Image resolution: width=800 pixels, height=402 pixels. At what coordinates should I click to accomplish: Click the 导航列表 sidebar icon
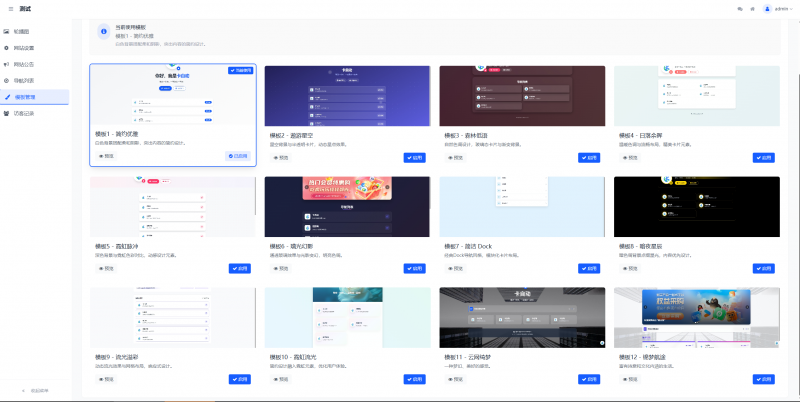click(7, 80)
